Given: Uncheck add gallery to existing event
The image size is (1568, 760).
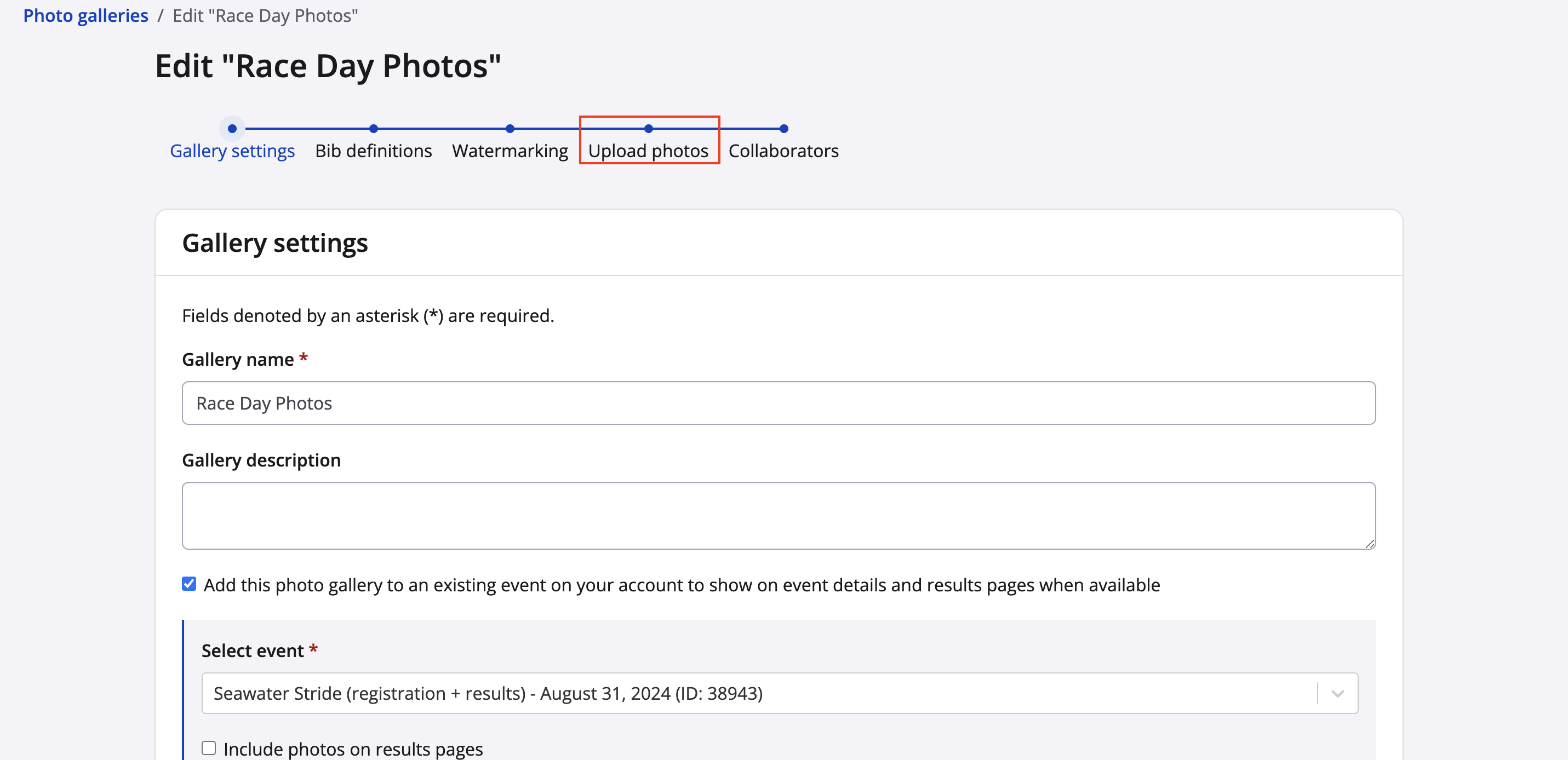Looking at the screenshot, I should (x=190, y=584).
